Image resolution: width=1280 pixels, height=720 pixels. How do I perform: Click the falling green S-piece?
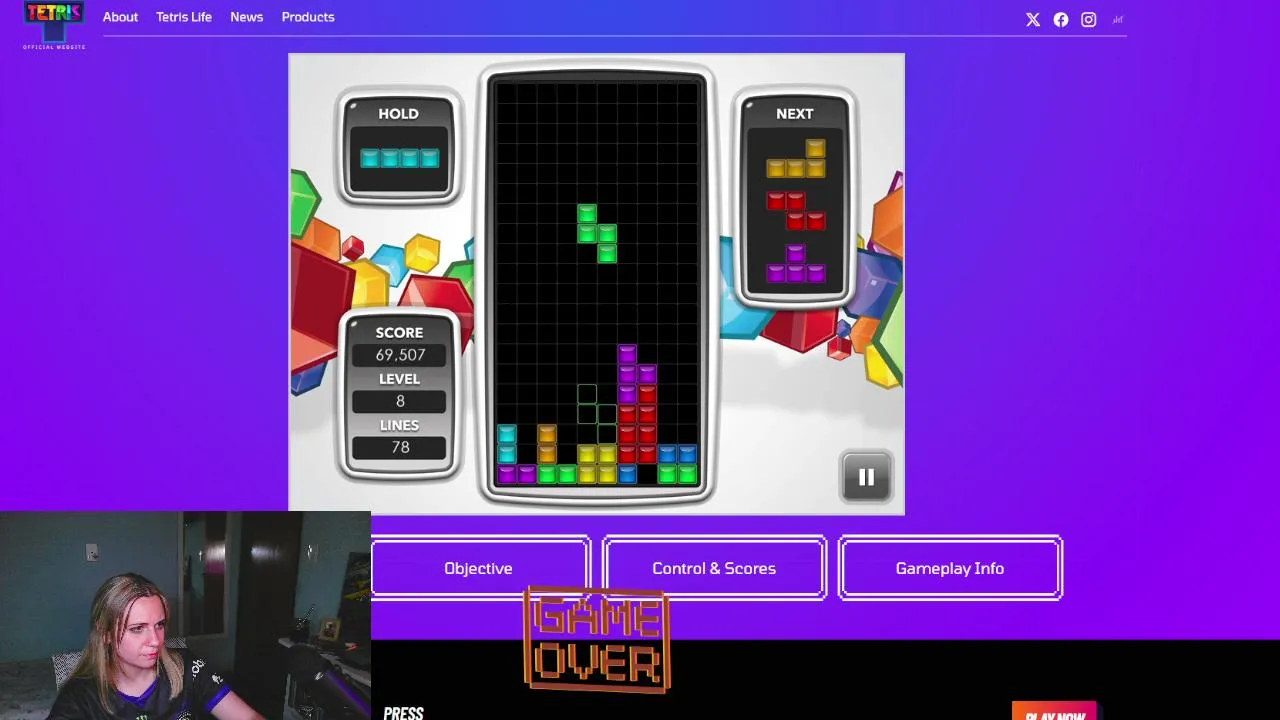tap(596, 234)
